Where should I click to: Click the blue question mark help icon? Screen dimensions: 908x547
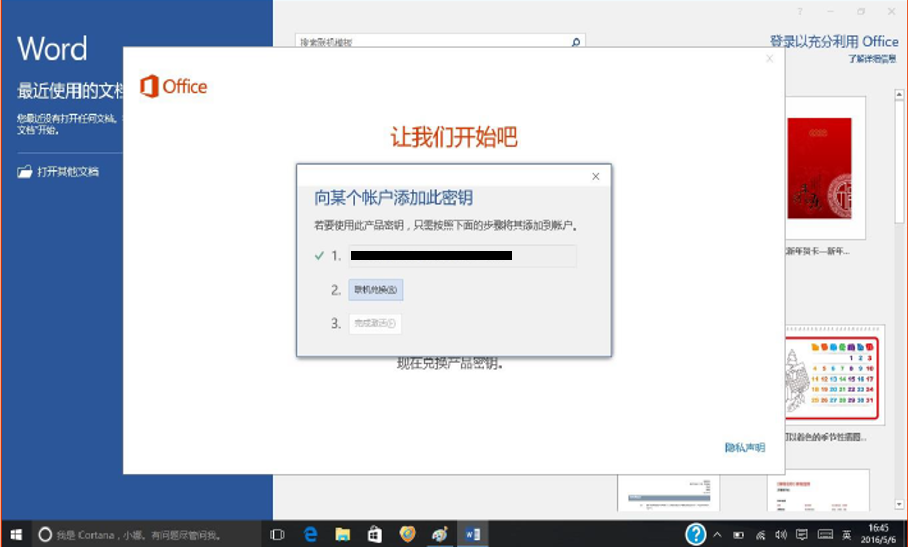[695, 534]
